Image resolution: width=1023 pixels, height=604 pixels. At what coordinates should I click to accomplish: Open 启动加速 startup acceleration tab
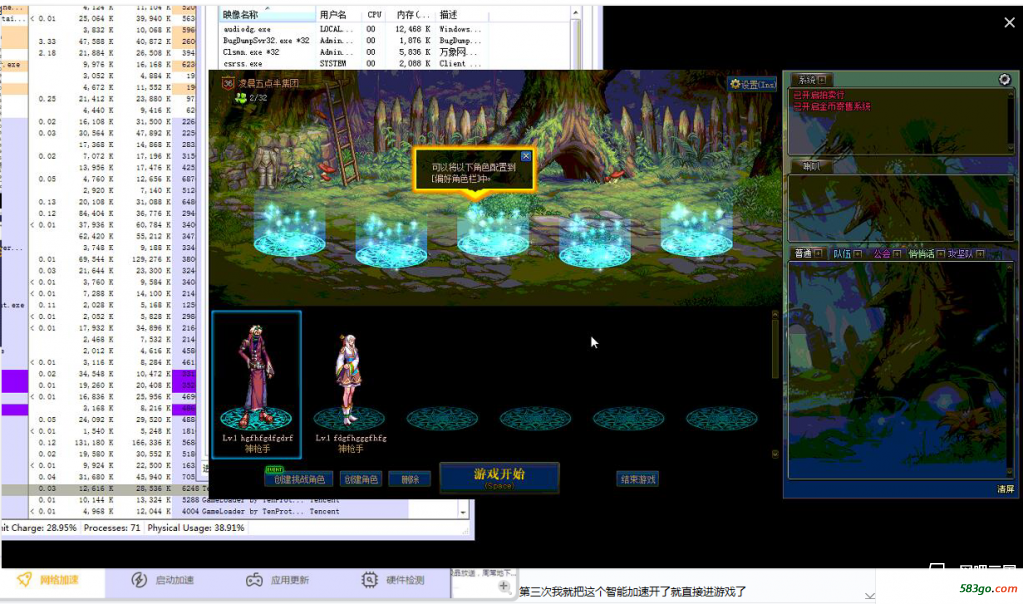pyautogui.click(x=162, y=580)
